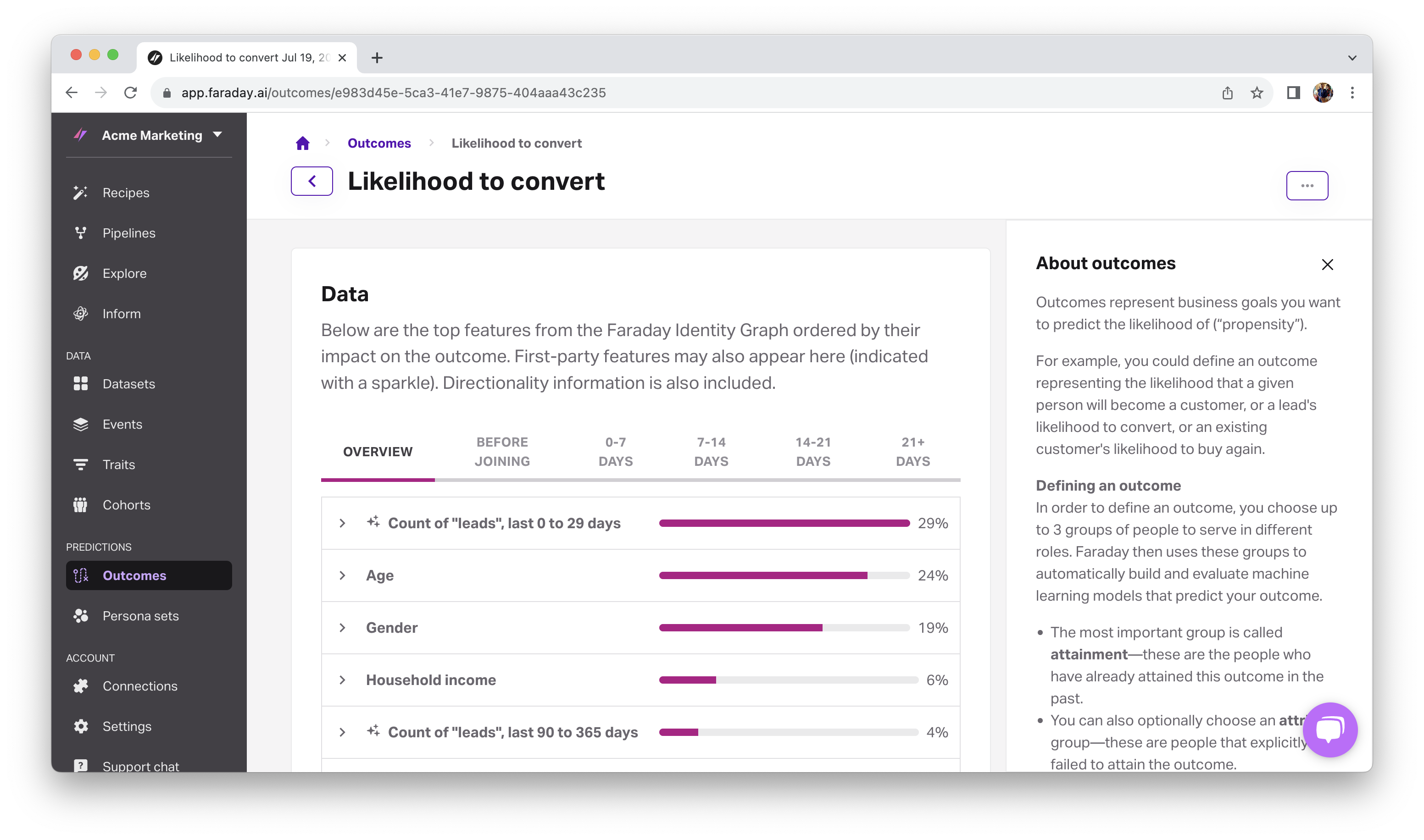Open the support chat bubble widget
1424x840 pixels.
(1329, 729)
